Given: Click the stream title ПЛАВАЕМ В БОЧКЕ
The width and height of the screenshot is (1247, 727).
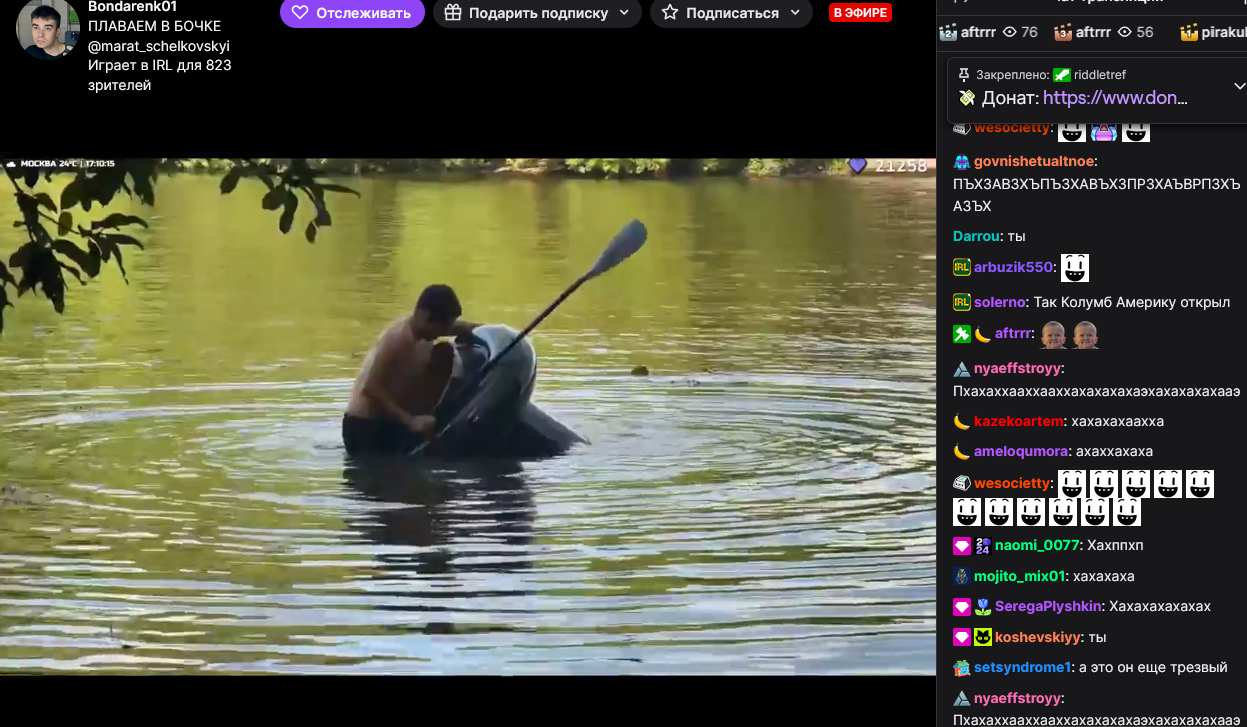Looking at the screenshot, I should 155,26.
